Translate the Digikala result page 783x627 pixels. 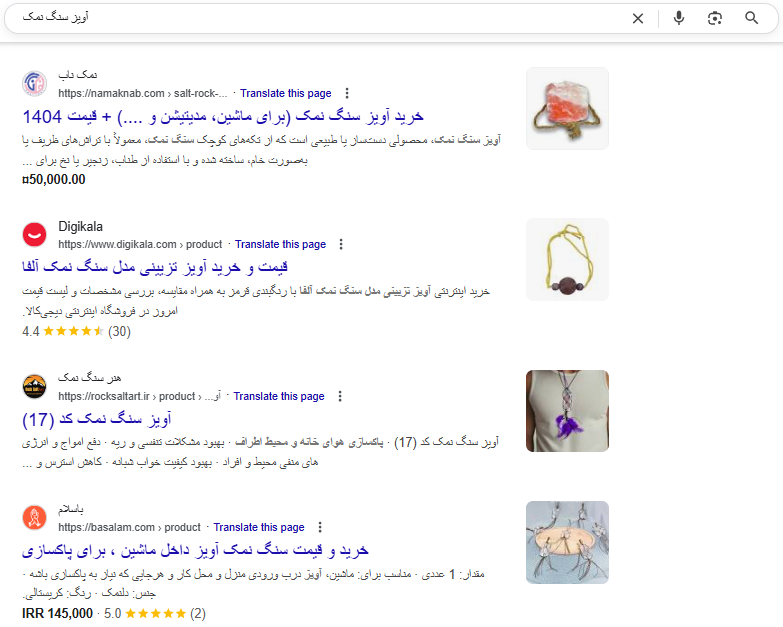tap(281, 244)
